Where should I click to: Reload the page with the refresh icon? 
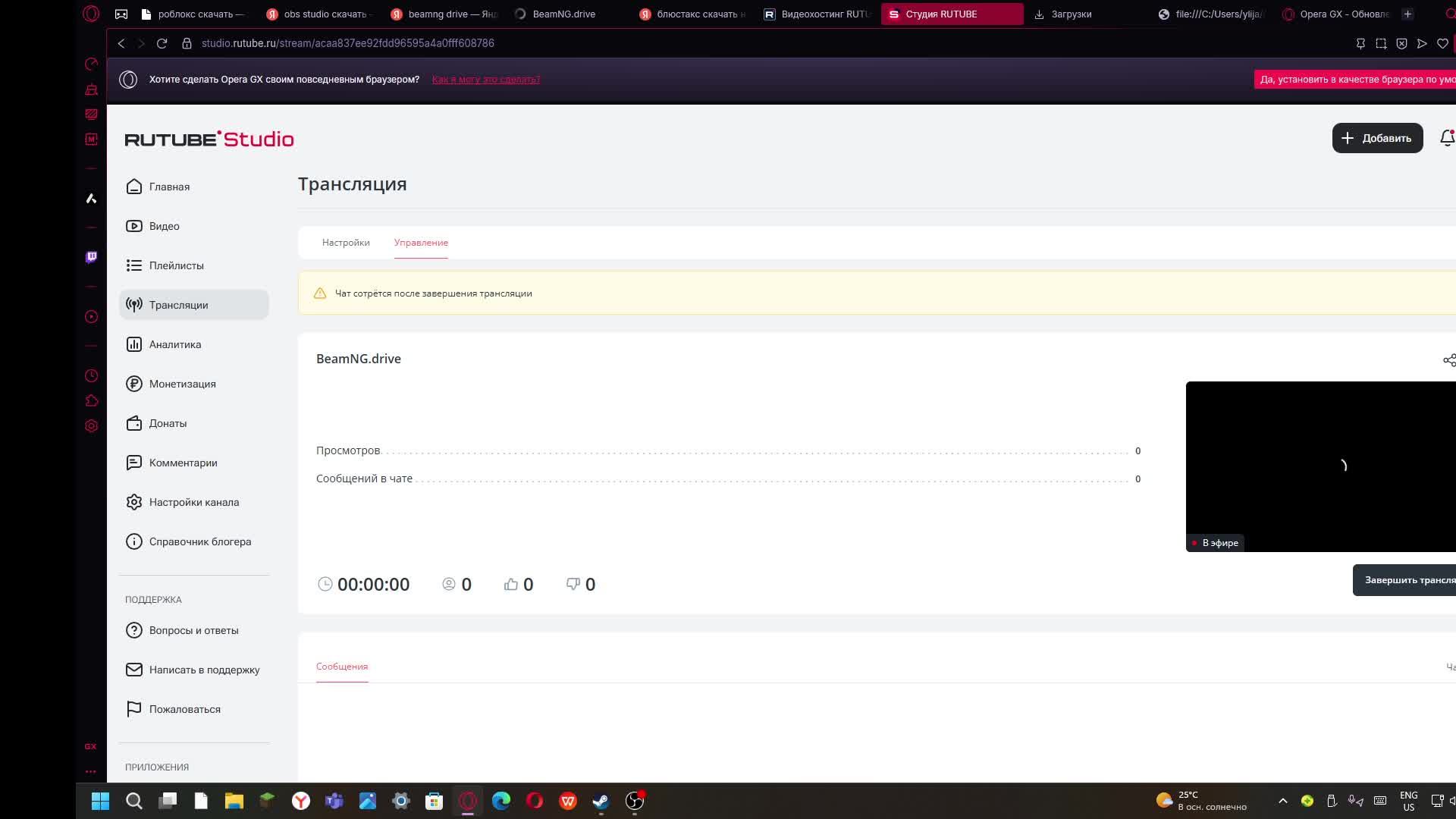pos(162,43)
